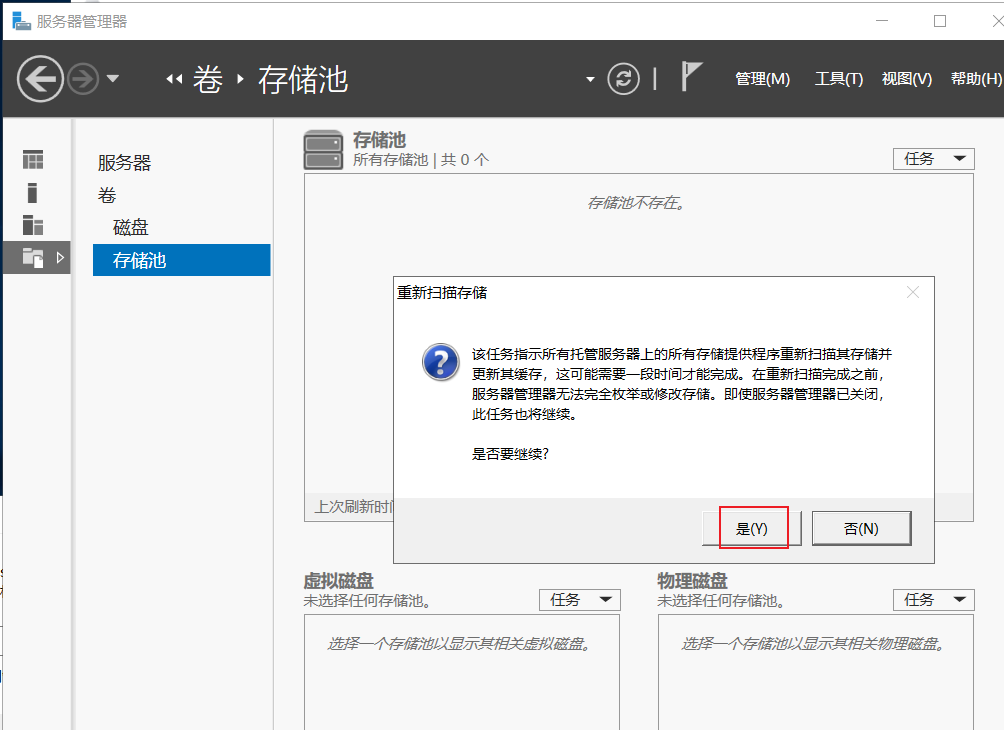
Task: Open the 物理磁盘 任务 dropdown
Action: click(934, 600)
